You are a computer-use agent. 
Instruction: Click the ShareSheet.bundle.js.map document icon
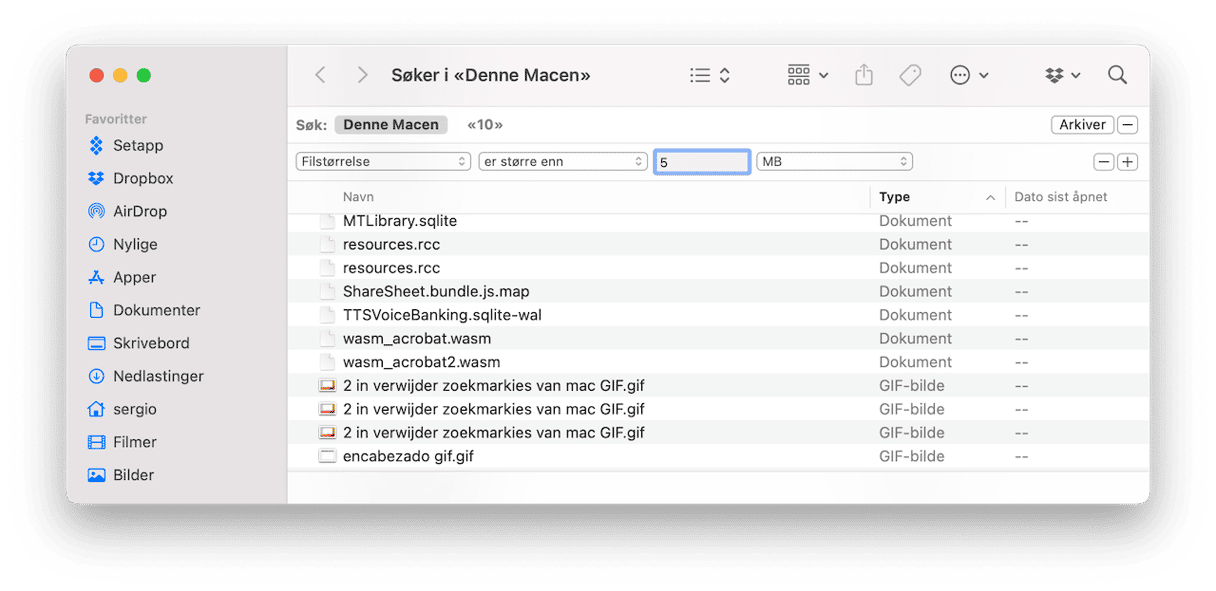point(327,291)
